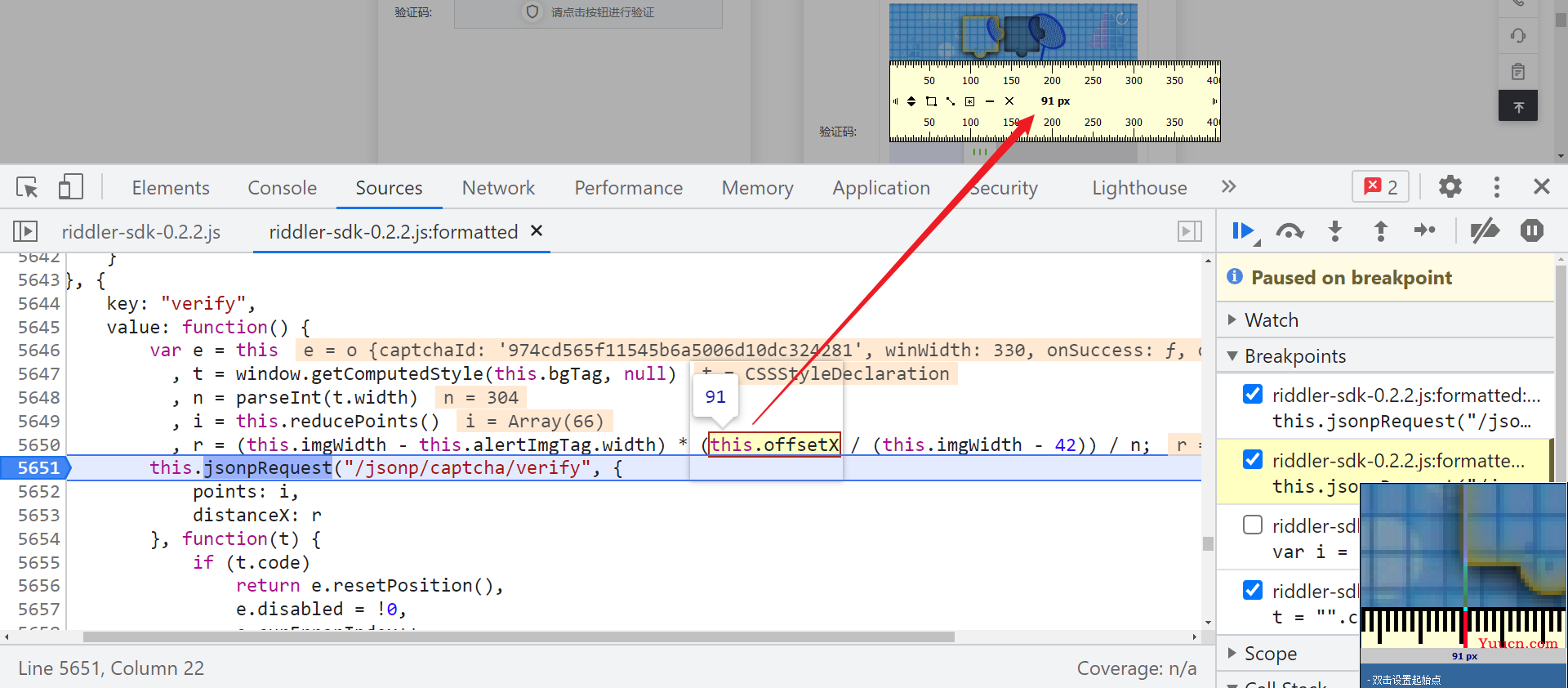Switch to the Elements tab
Screen dimensions: 1568x688
(x=171, y=188)
